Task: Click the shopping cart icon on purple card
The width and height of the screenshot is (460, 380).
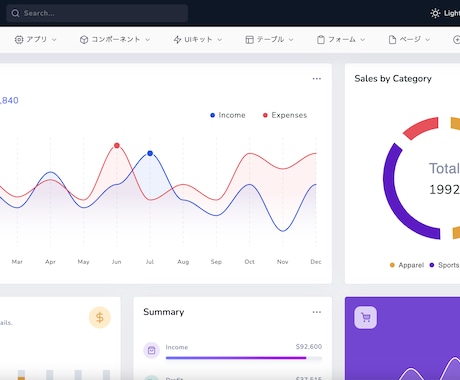Action: [x=366, y=317]
